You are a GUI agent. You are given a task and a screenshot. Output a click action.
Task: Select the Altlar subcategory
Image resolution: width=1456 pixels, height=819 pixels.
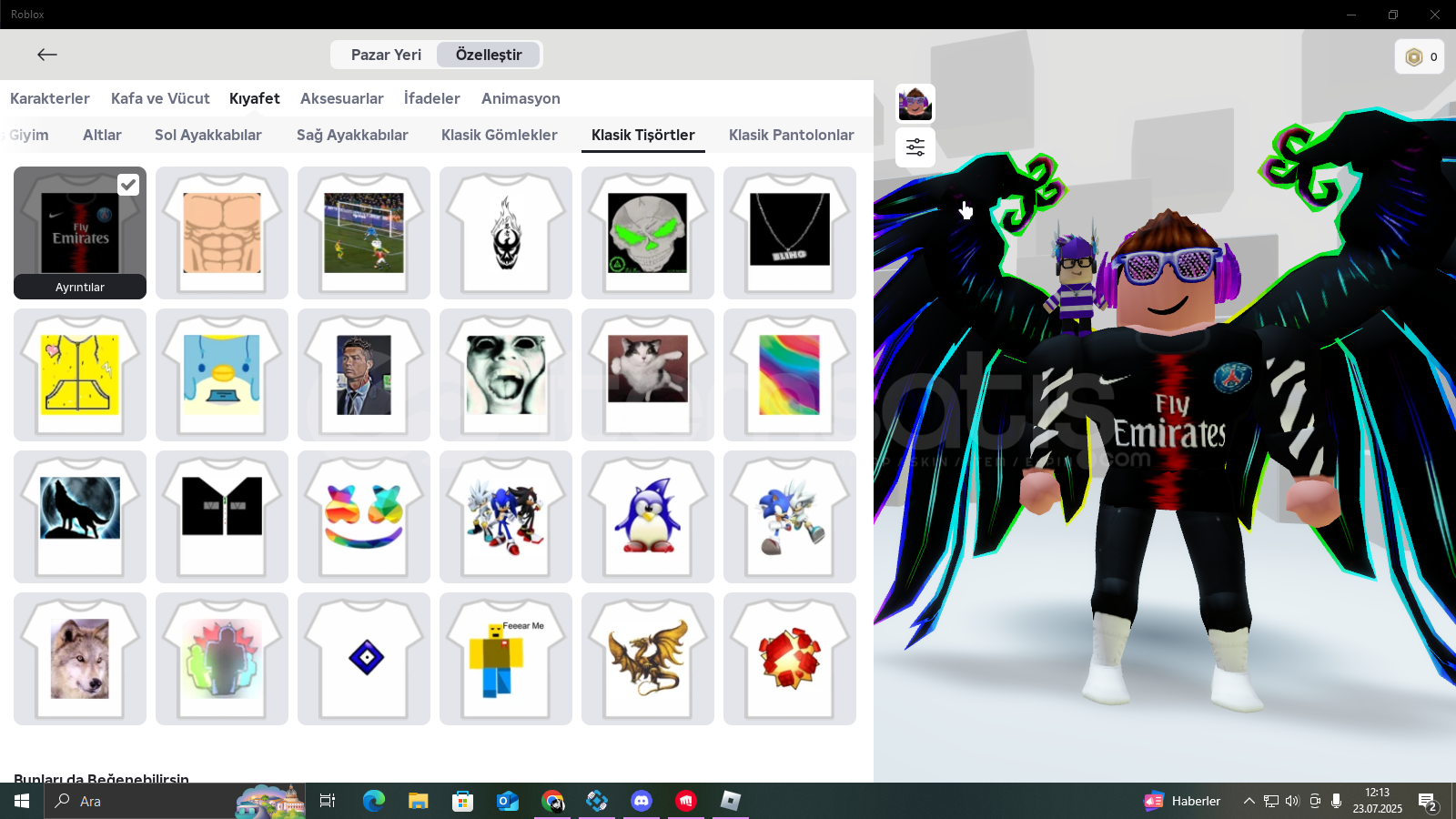[102, 135]
